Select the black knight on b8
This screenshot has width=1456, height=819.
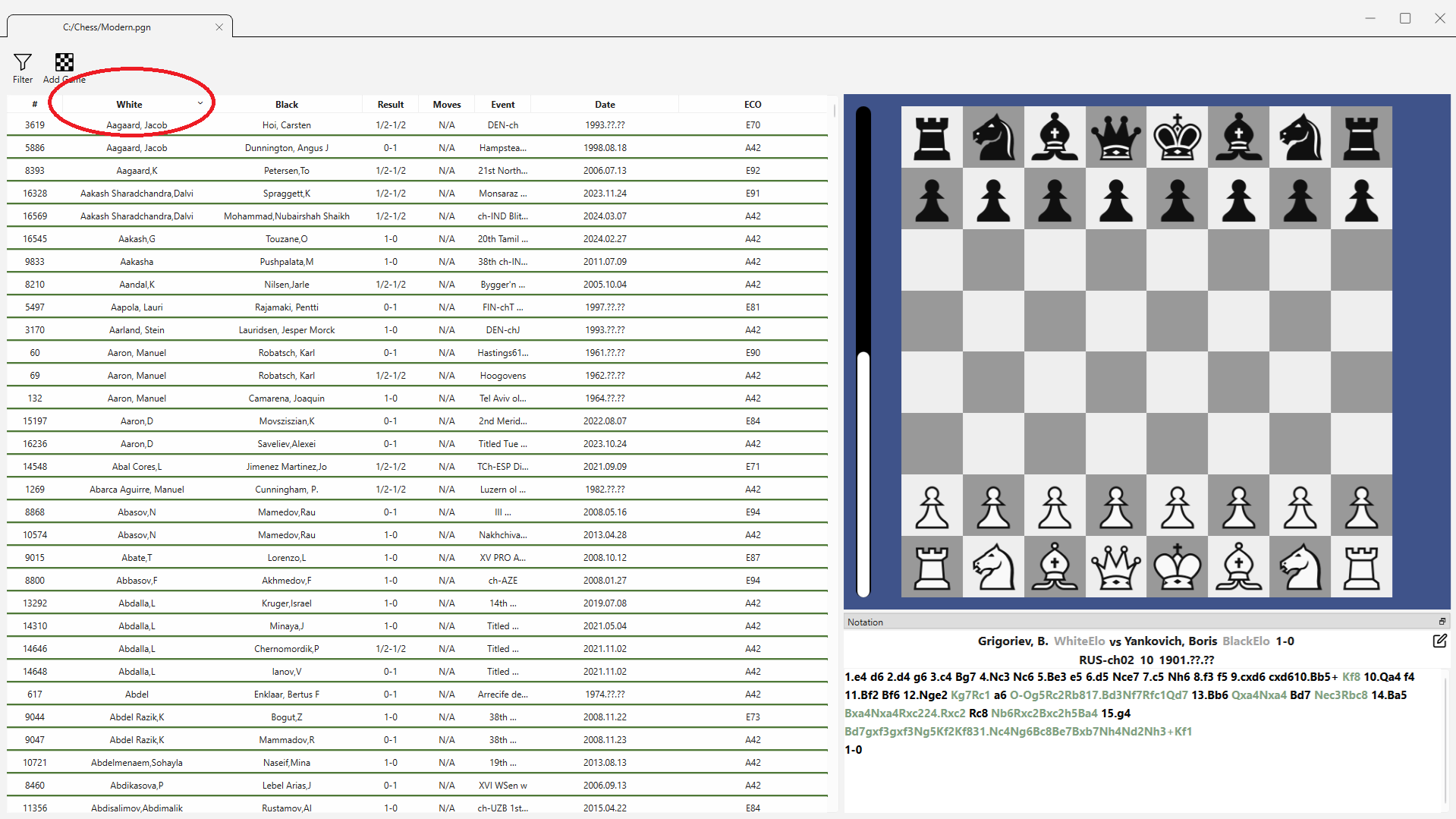[993, 137]
